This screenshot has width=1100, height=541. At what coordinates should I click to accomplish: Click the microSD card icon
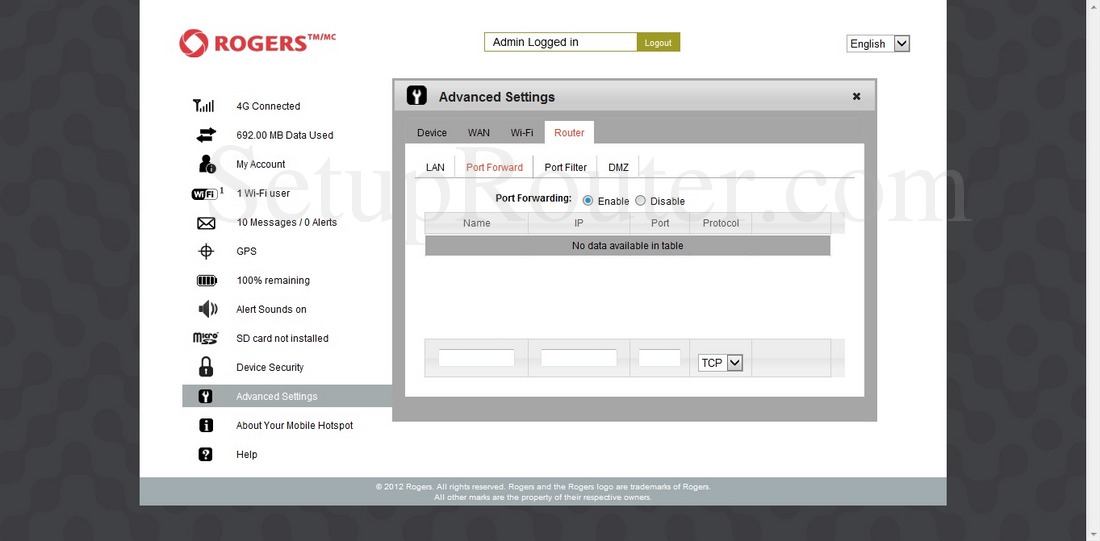[206, 338]
